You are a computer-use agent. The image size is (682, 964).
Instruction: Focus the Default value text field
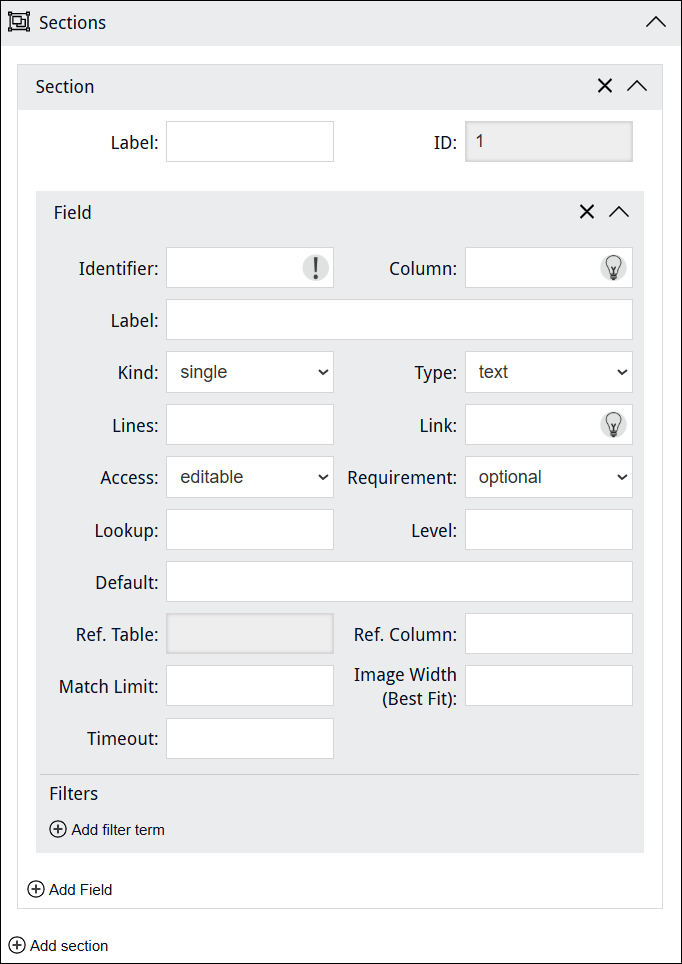[x=399, y=581]
